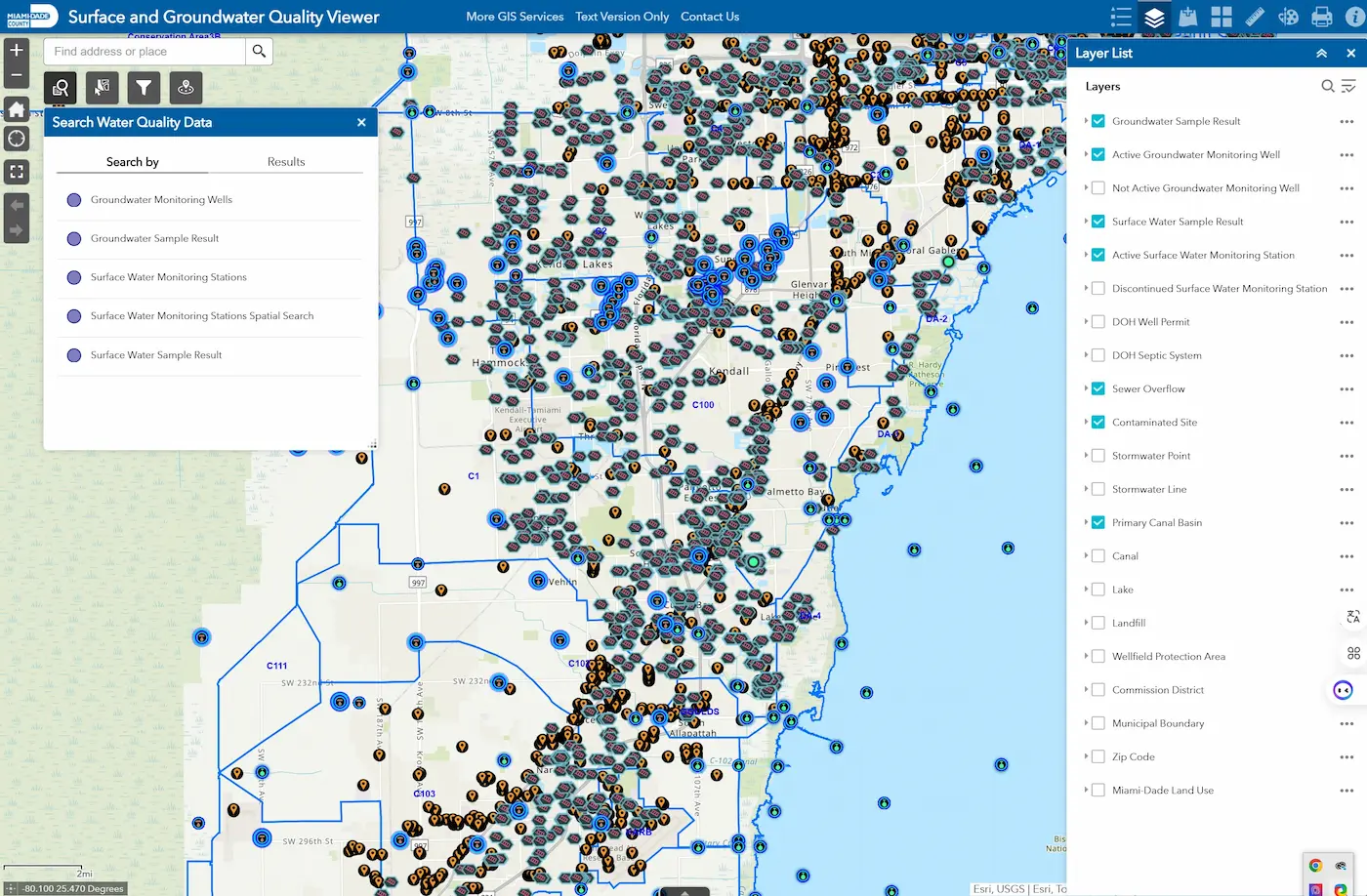Expand the Lake layer arrow
The height and width of the screenshot is (896, 1367).
(x=1086, y=590)
